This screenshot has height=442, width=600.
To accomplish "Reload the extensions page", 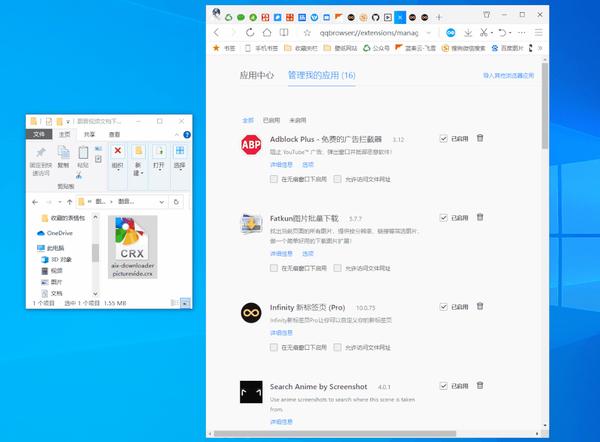I will (x=250, y=33).
